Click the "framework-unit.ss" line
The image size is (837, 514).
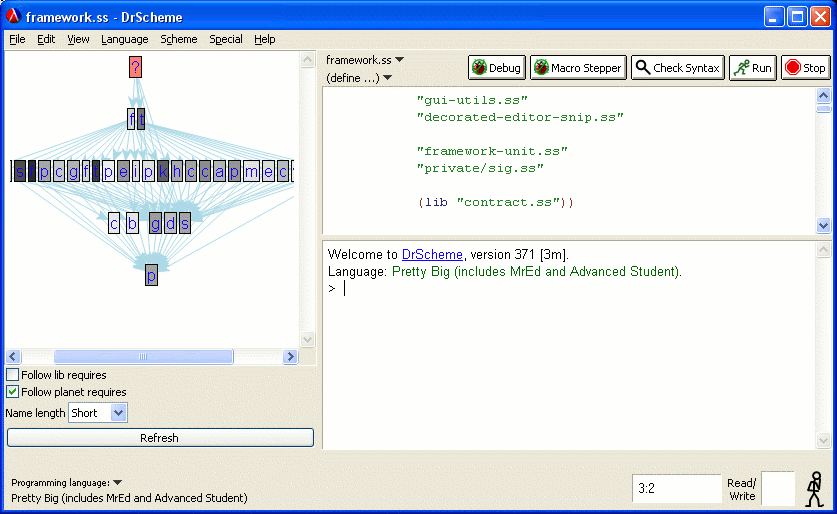pyautogui.click(x=492, y=151)
